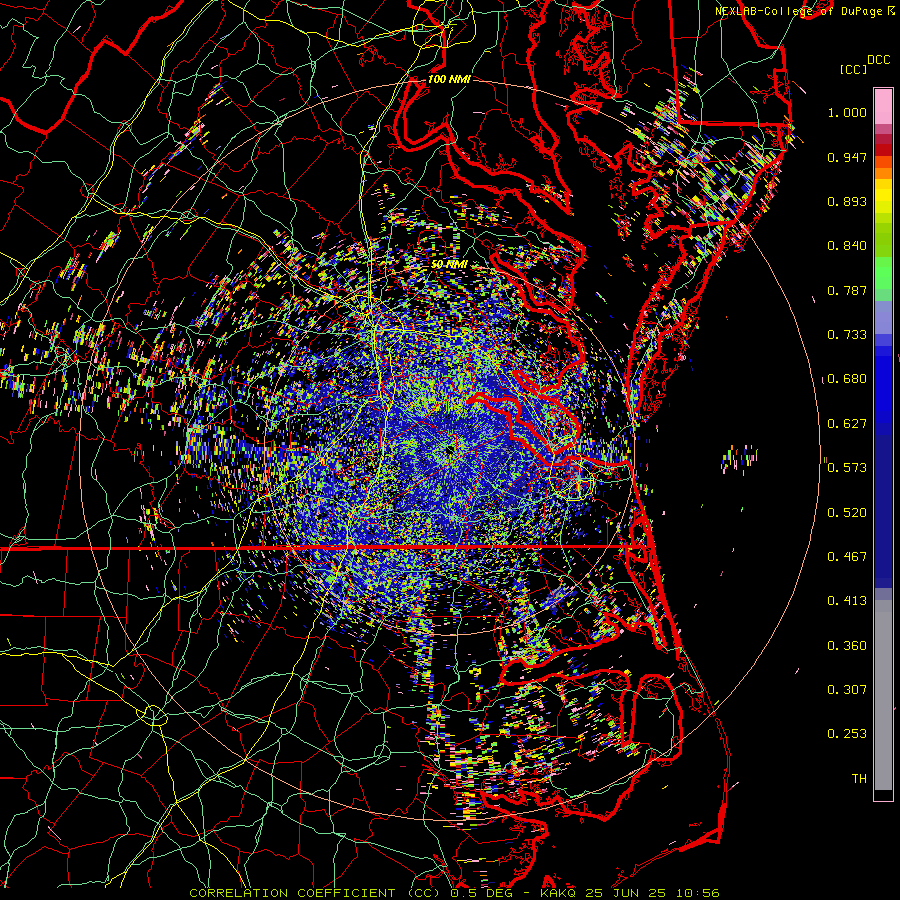Click the CORRELATION COEFFICIENT (CC) caption text
Viewport: 900px width, 900px height.
pos(315,893)
